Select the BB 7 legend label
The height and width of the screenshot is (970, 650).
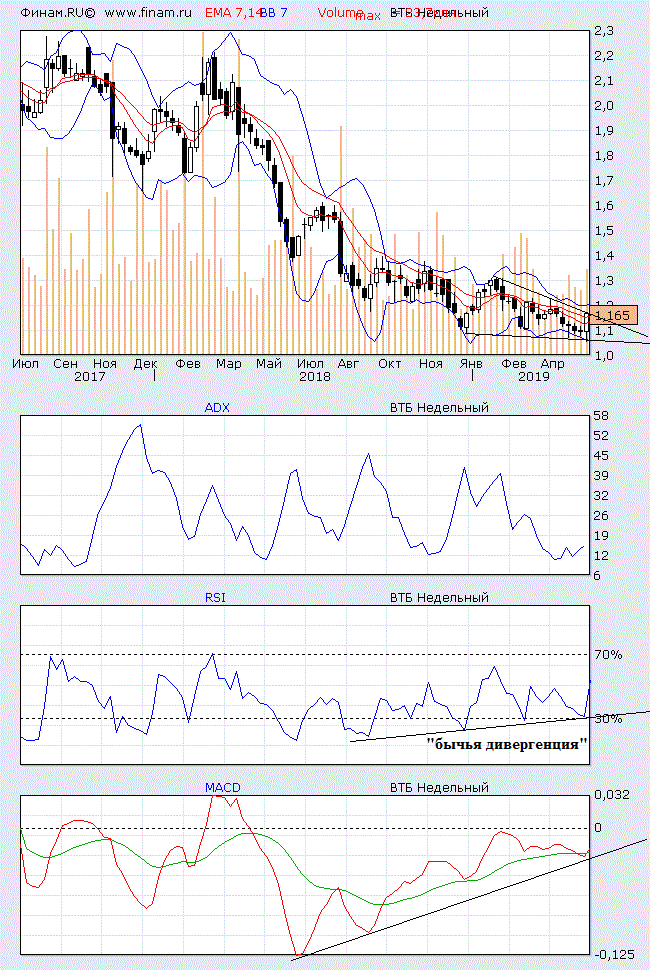pyautogui.click(x=274, y=12)
